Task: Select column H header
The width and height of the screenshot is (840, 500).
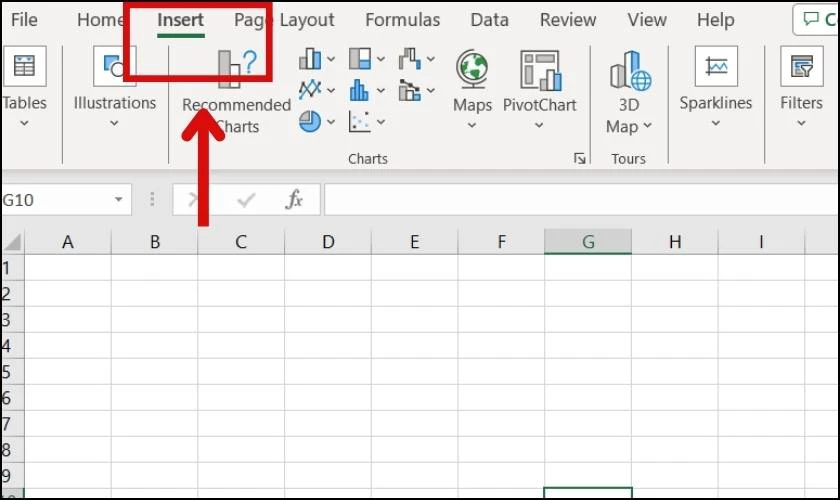Action: (675, 242)
